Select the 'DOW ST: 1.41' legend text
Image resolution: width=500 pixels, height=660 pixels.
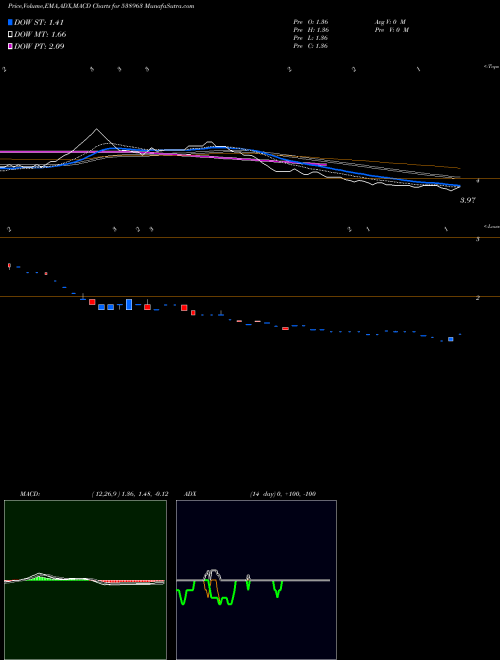tap(39, 22)
